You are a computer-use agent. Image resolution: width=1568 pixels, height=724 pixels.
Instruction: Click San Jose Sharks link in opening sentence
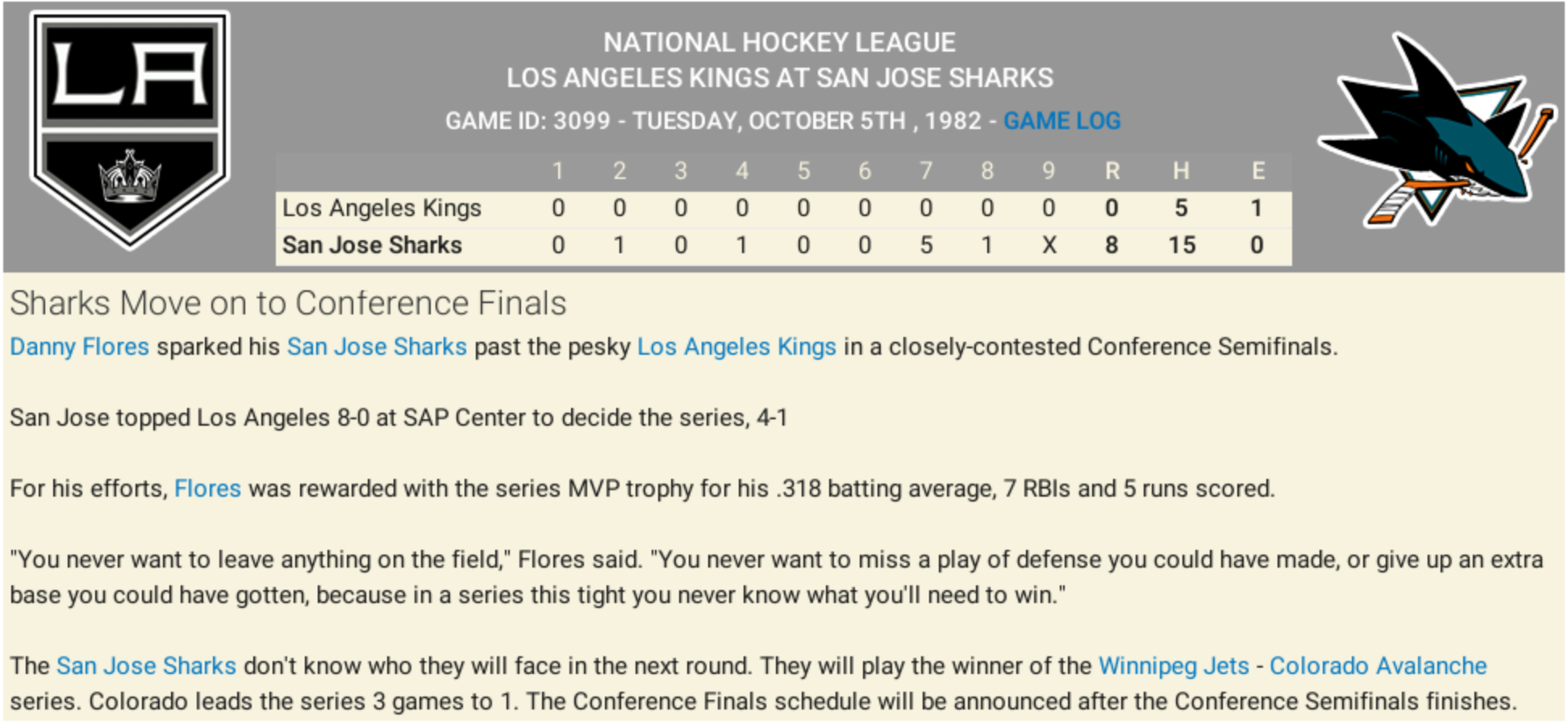point(377,347)
